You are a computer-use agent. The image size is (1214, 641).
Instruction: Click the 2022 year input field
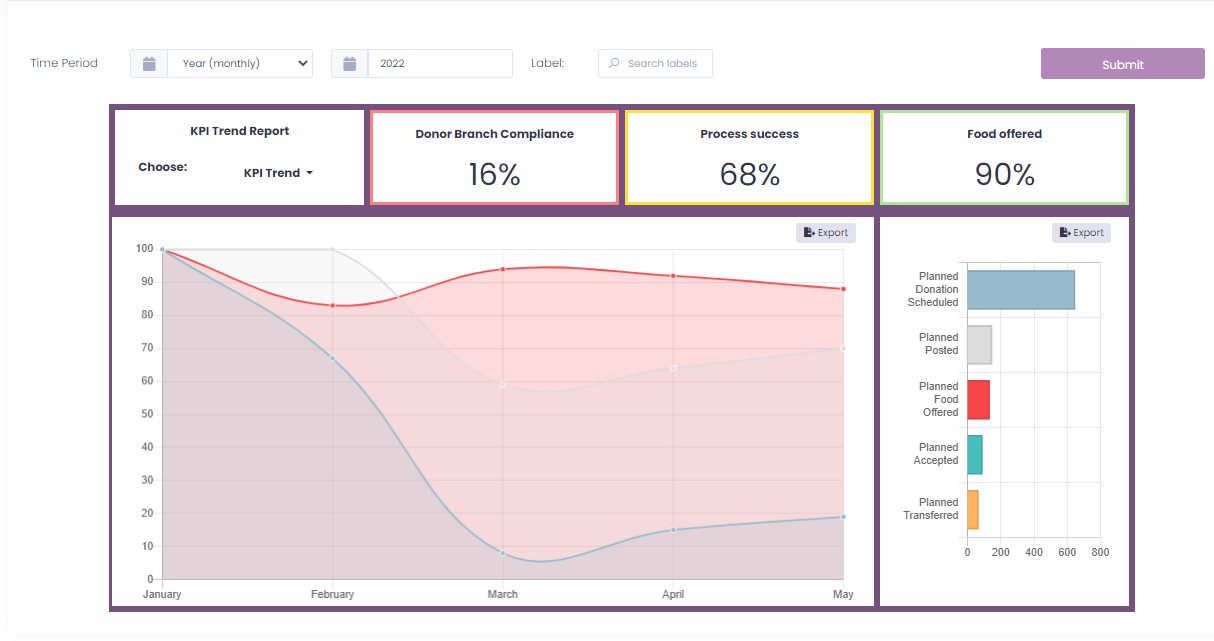pyautogui.click(x=440, y=64)
